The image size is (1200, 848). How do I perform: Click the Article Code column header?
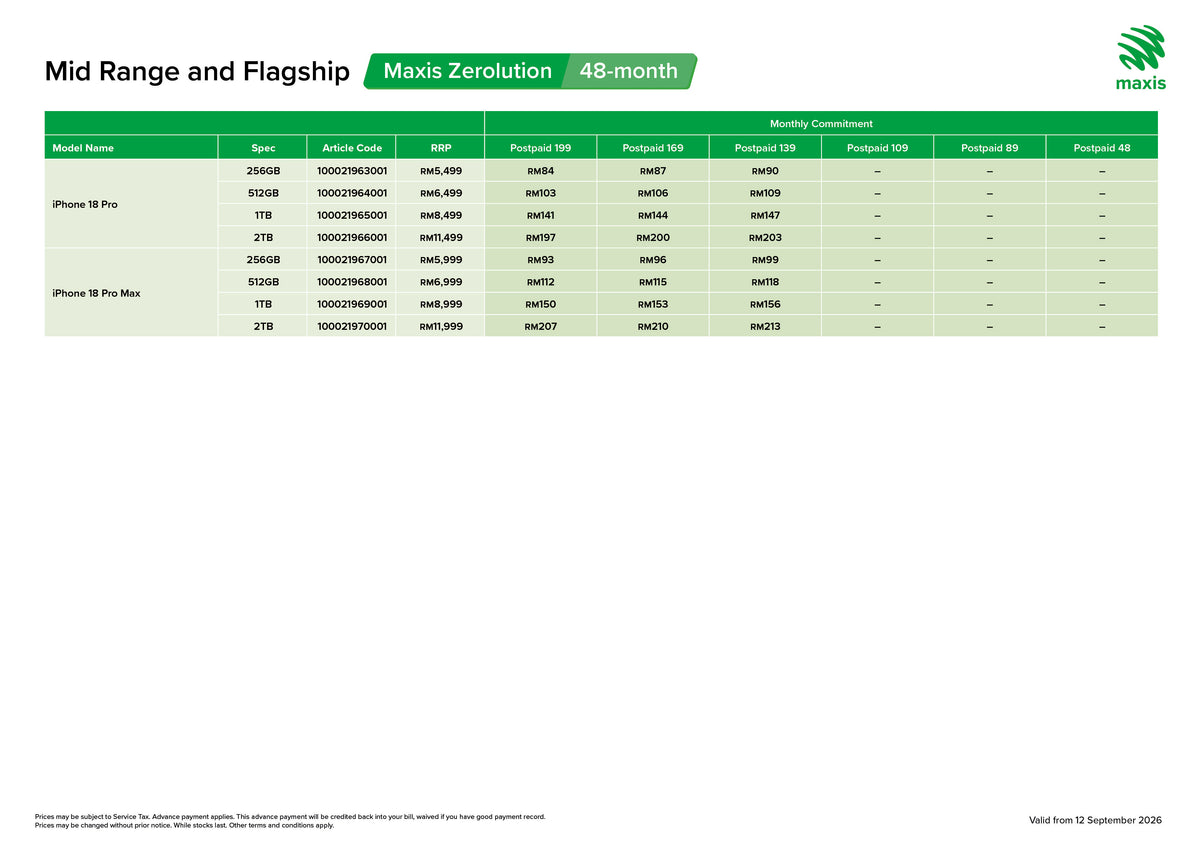[352, 148]
